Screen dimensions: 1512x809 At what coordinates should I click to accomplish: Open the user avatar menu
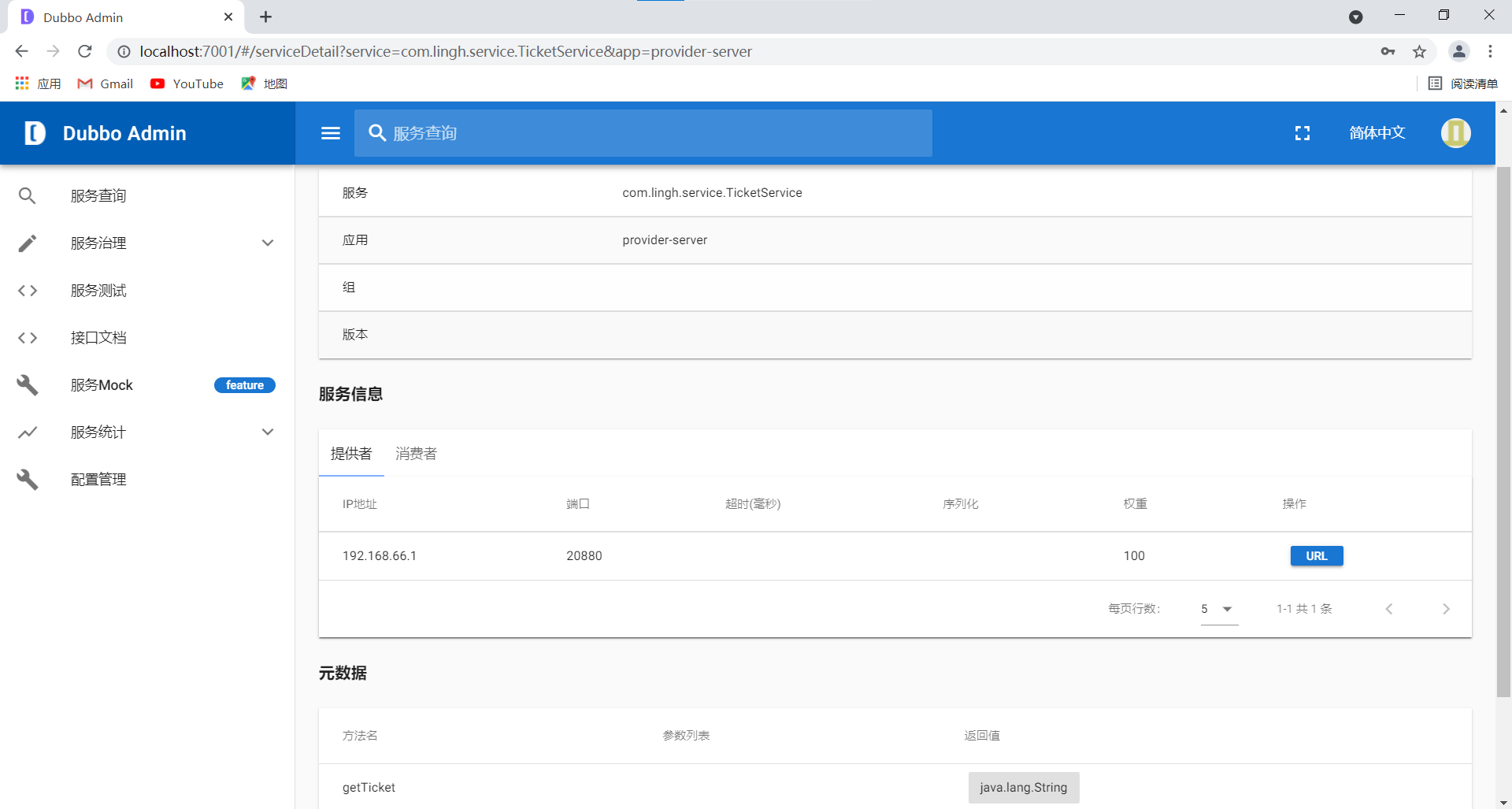1455,133
